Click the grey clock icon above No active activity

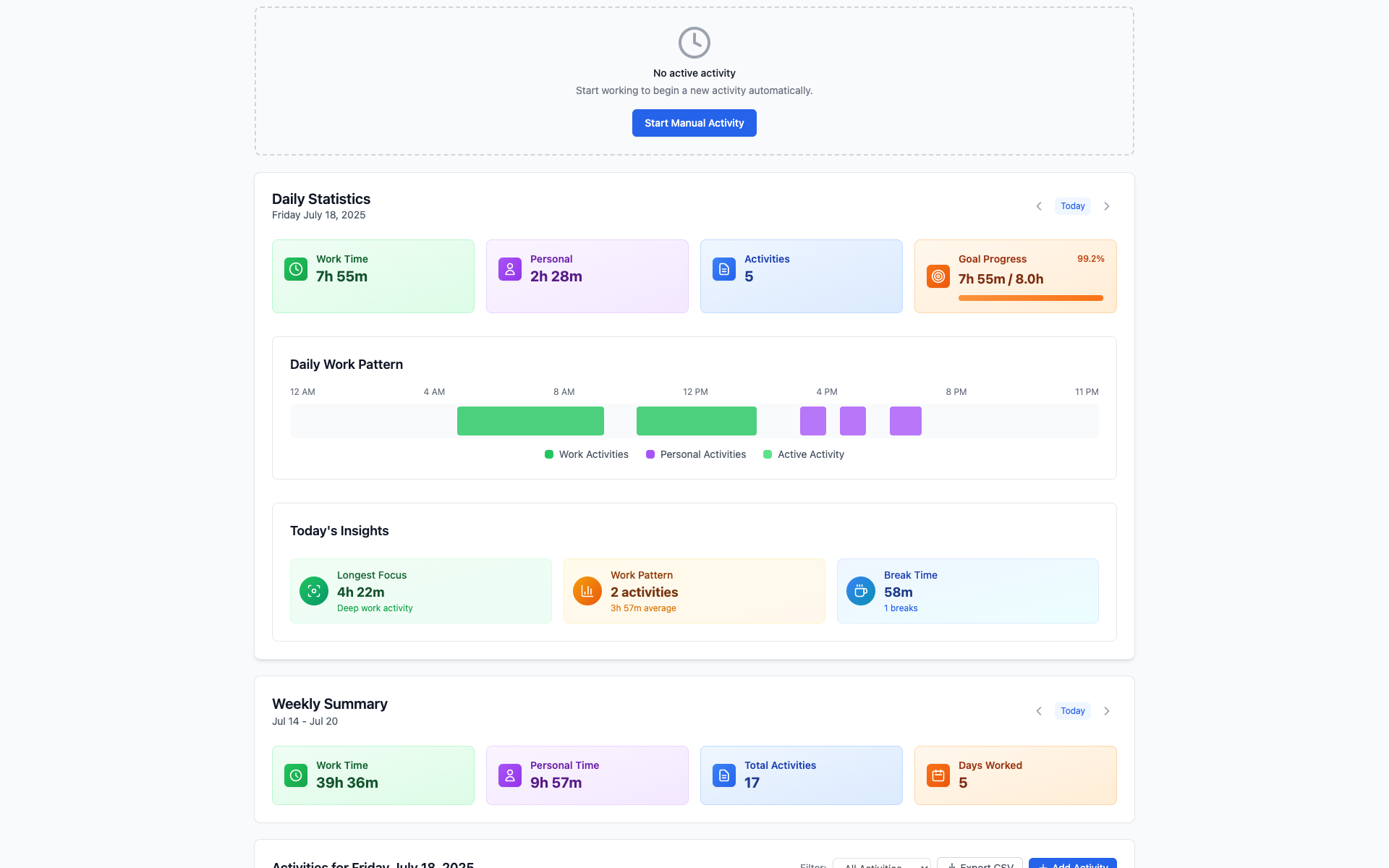click(694, 43)
